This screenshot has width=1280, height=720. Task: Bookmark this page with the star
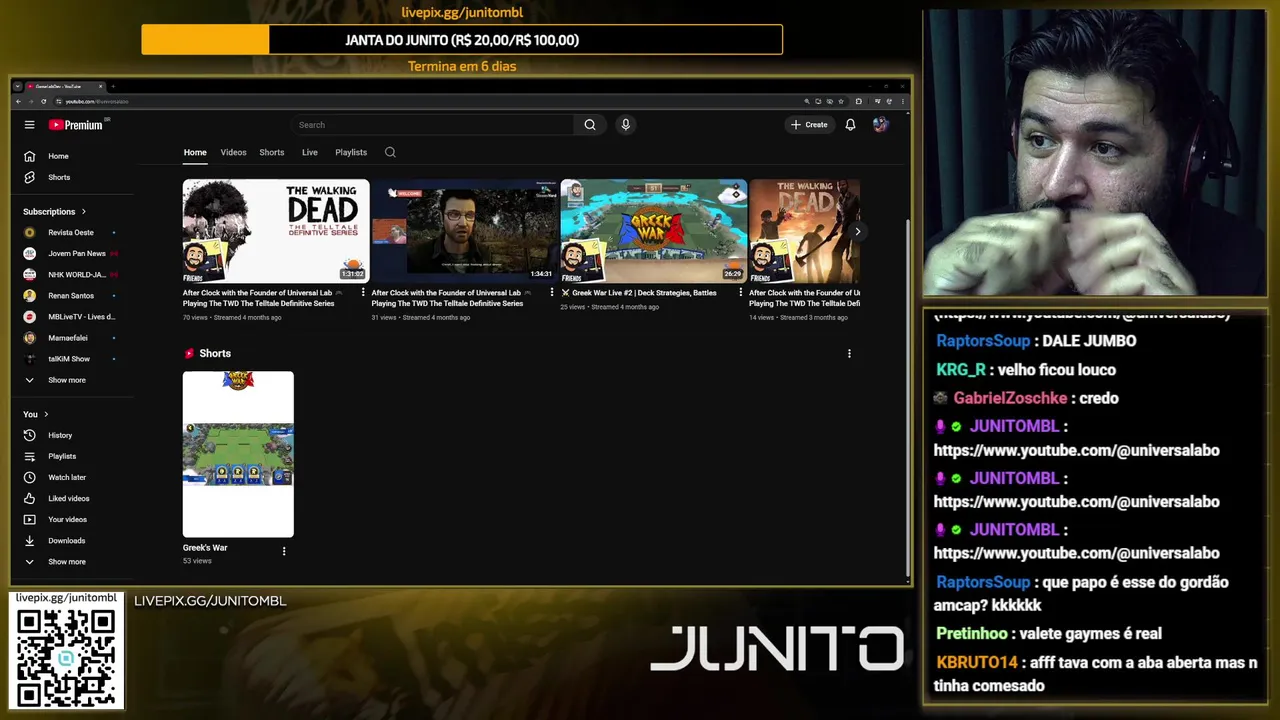[840, 101]
